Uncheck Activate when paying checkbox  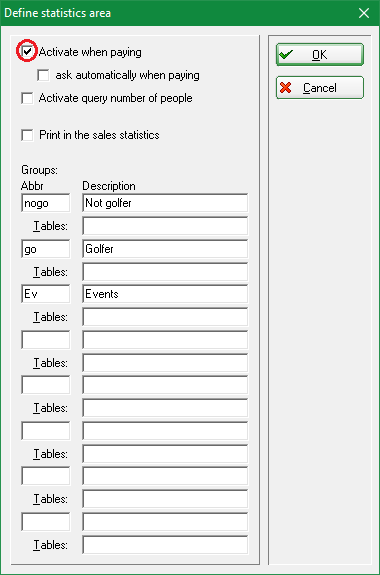pyautogui.click(x=27, y=51)
